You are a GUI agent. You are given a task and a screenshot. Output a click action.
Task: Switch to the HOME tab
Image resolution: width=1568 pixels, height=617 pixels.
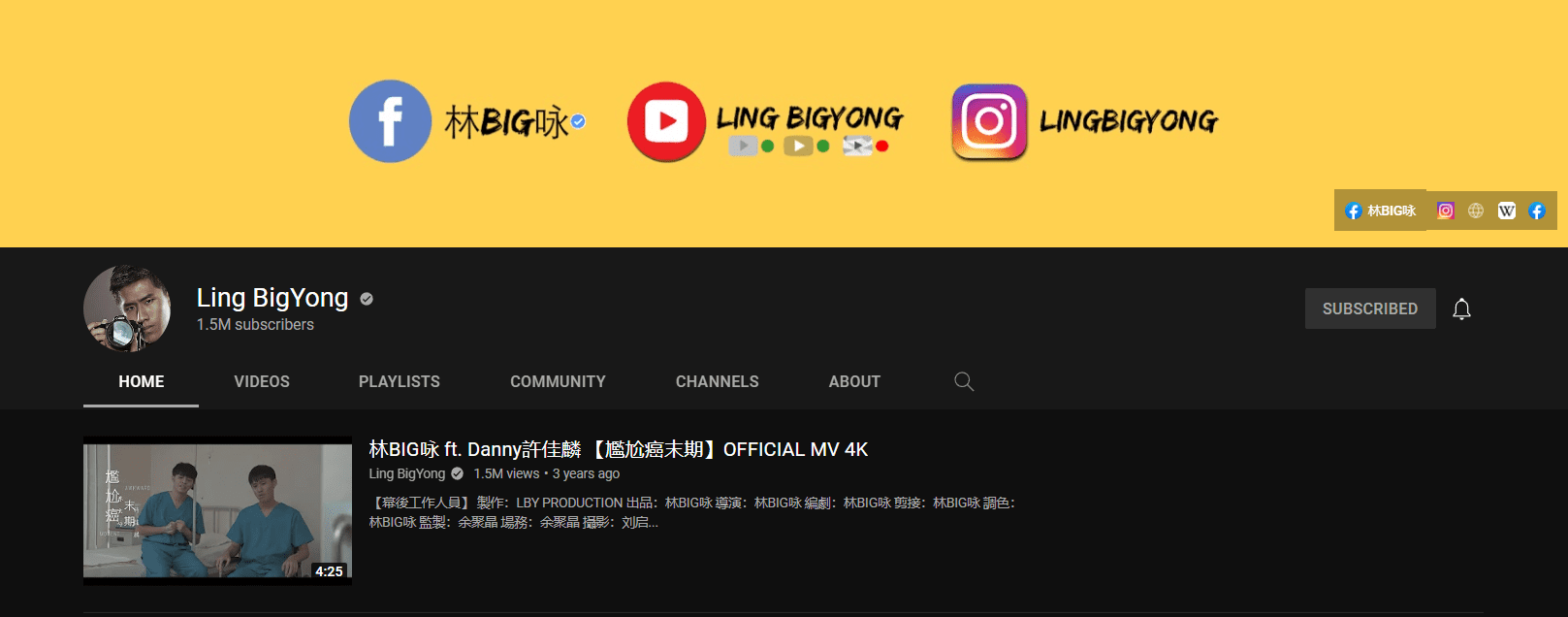tap(142, 381)
